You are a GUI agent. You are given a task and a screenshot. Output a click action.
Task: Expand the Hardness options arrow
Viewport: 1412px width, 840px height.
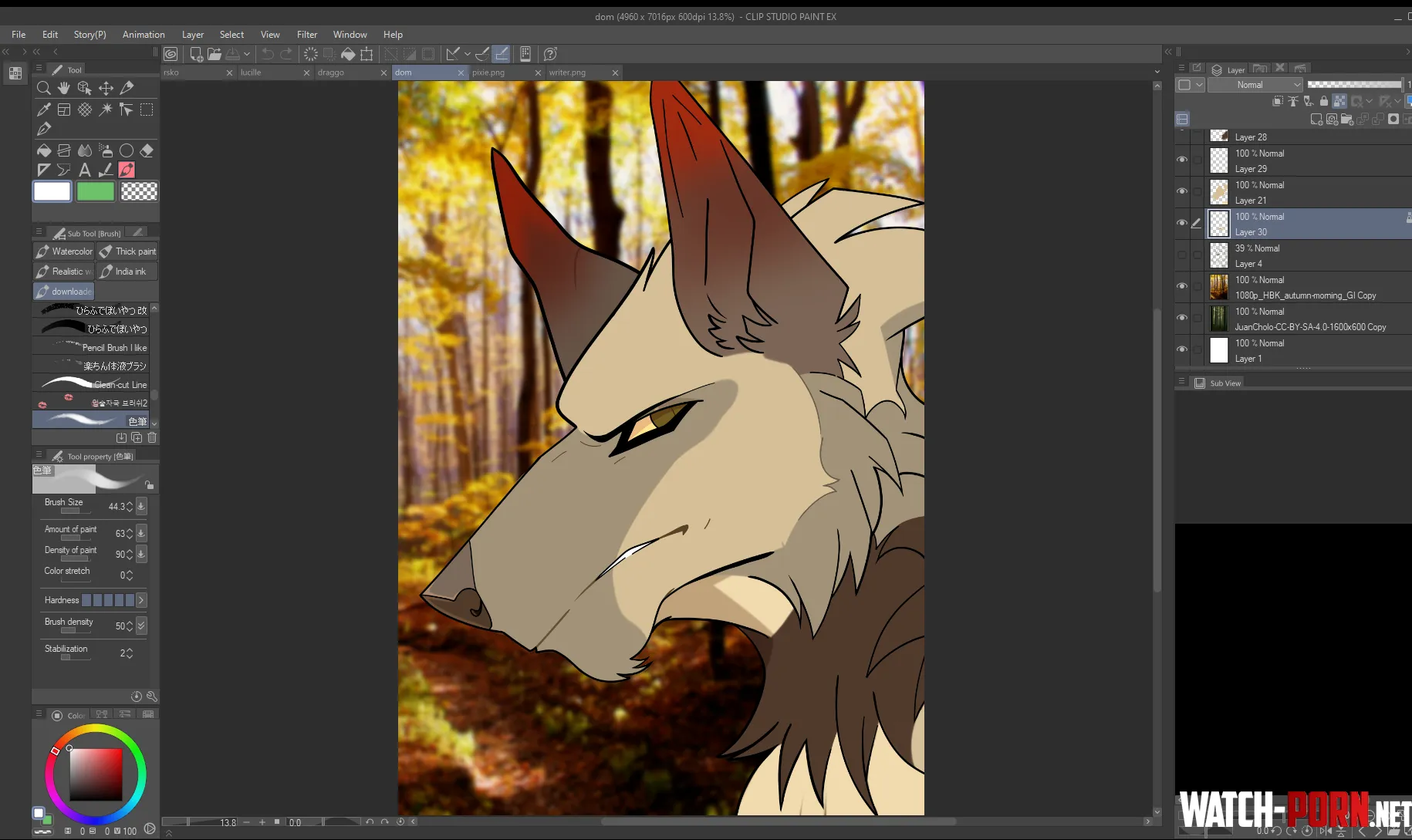click(141, 600)
